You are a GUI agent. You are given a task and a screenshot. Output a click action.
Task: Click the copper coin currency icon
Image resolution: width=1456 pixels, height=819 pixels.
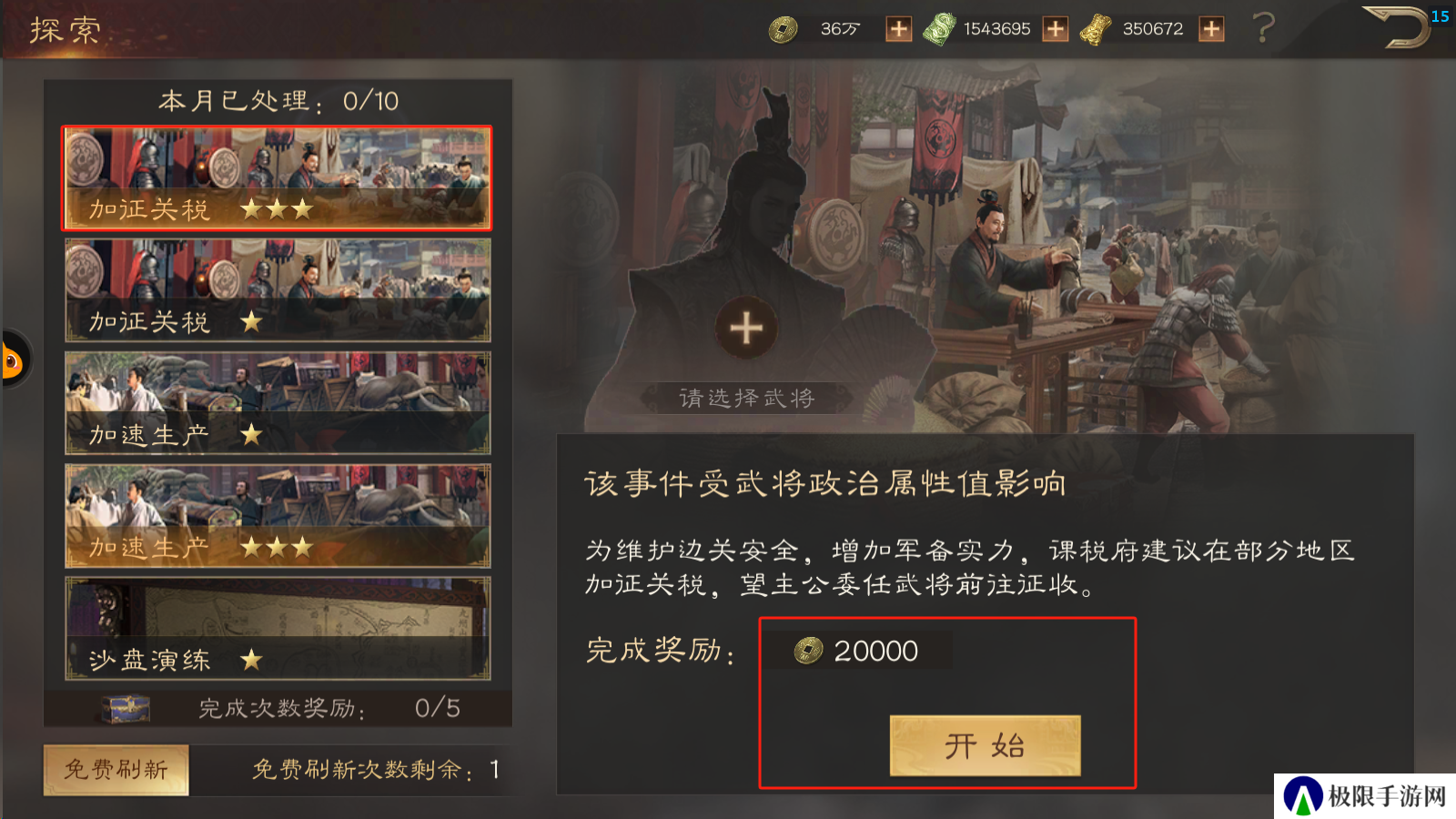click(783, 29)
